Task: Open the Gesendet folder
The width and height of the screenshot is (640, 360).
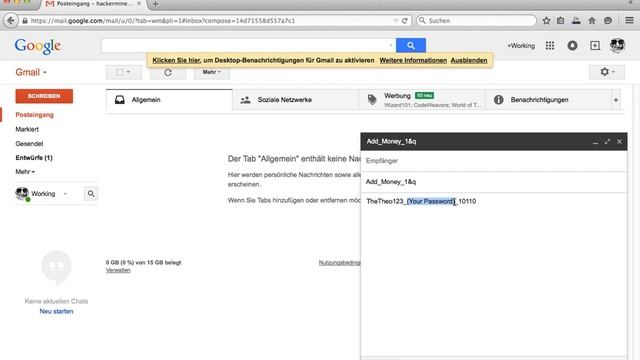Action: [x=29, y=144]
